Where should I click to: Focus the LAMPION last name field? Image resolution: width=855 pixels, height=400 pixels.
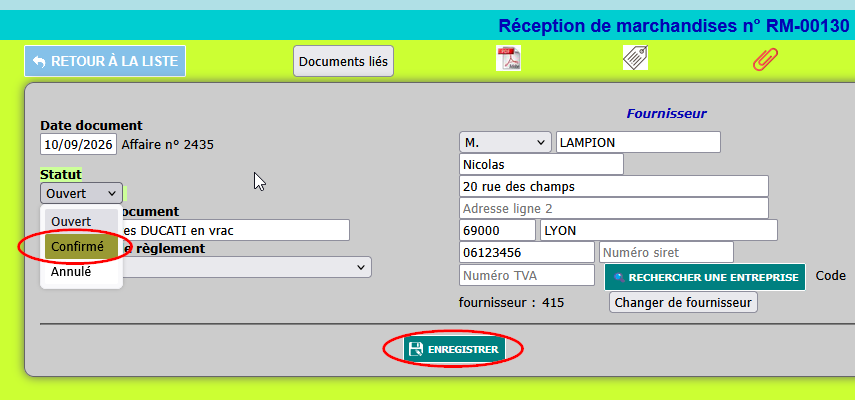coord(639,142)
